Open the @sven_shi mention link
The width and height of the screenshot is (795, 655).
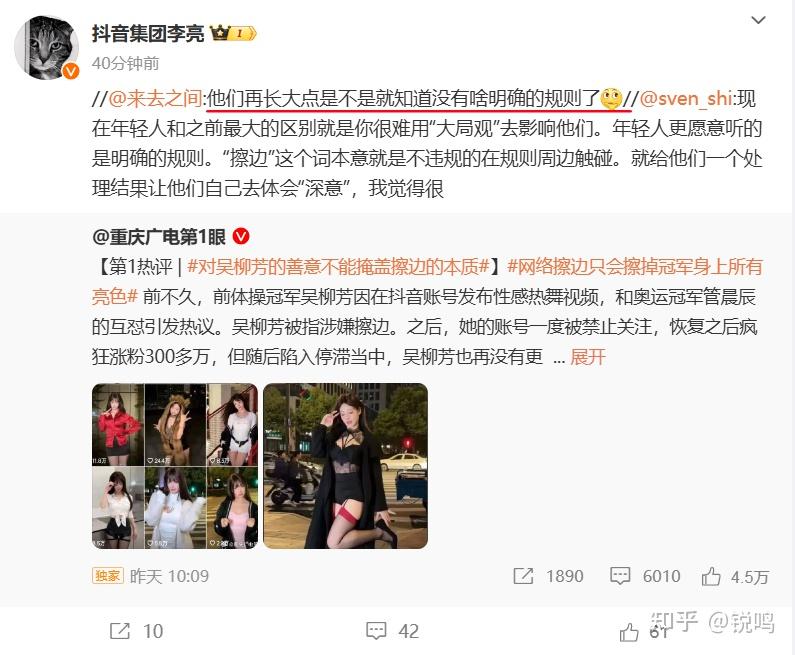click(x=685, y=98)
